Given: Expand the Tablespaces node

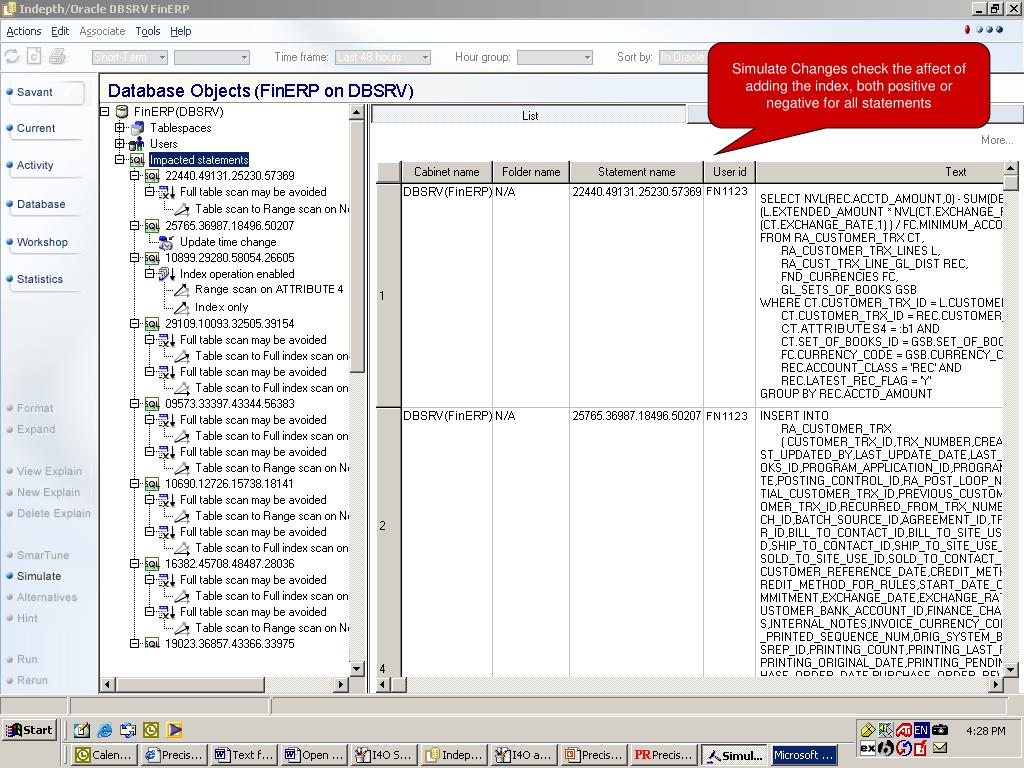Looking at the screenshot, I should [x=120, y=128].
